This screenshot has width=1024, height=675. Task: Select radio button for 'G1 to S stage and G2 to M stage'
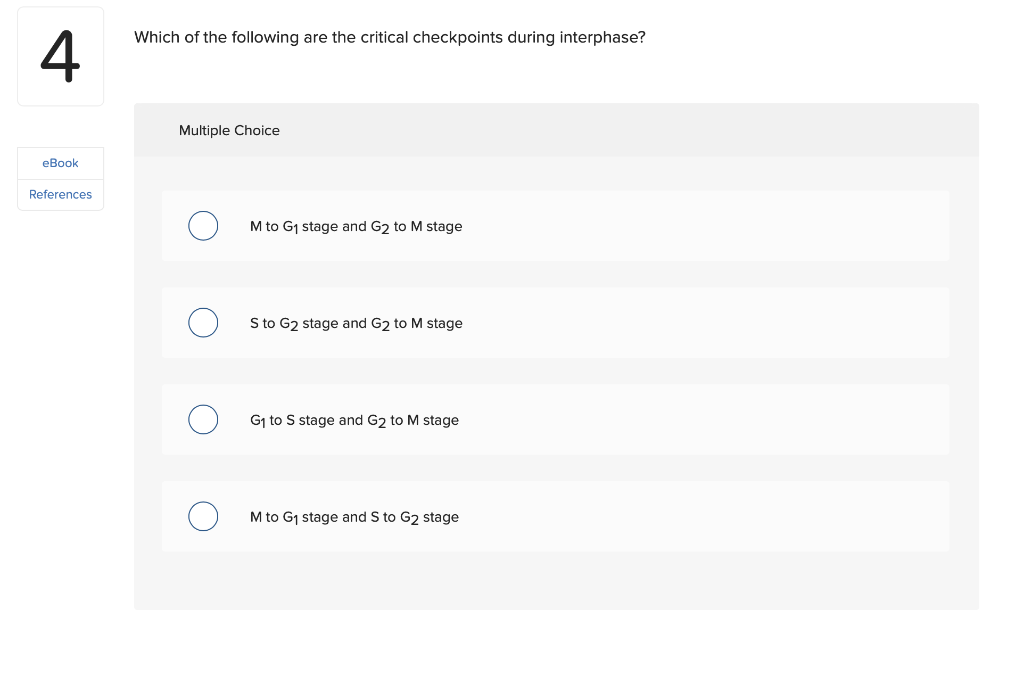pos(203,419)
